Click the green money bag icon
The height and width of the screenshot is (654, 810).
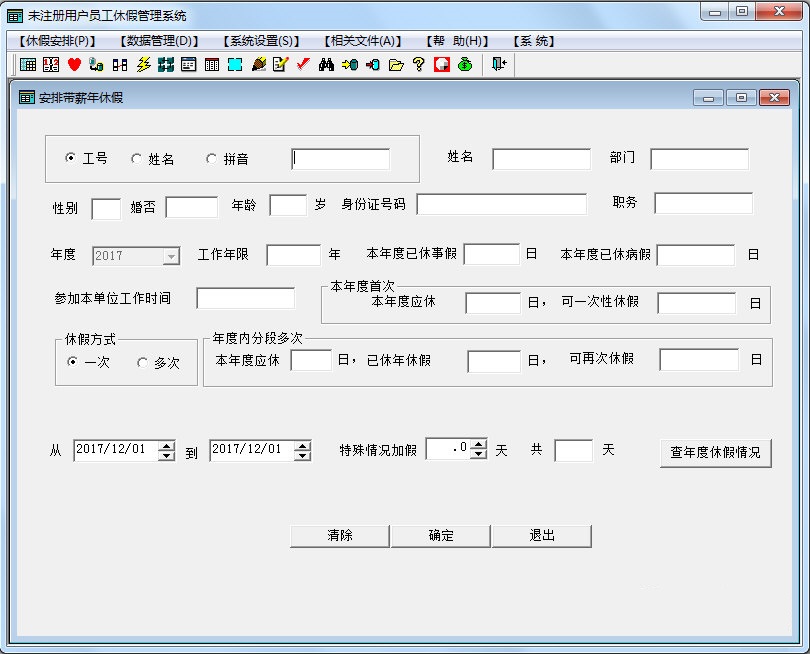click(465, 65)
